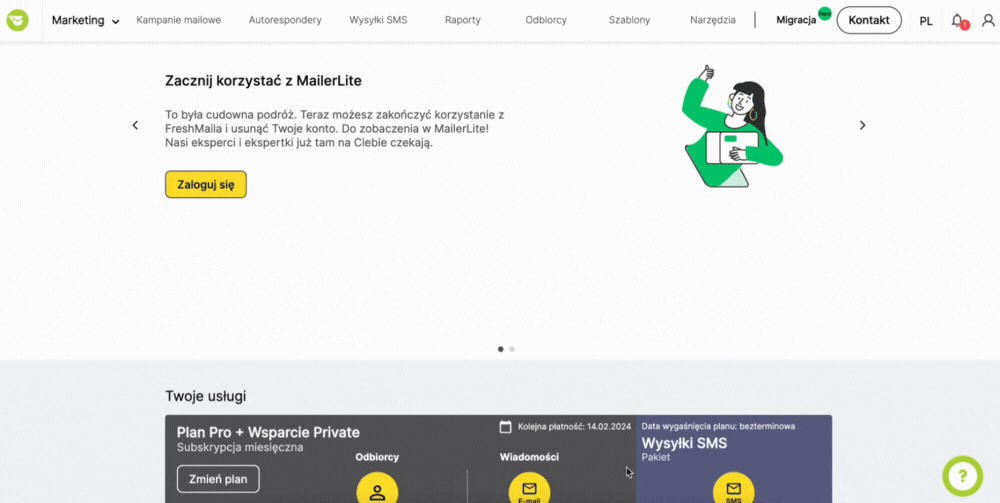1000x503 pixels.
Task: Click the yellow Zaloguj się button
Action: (x=206, y=184)
